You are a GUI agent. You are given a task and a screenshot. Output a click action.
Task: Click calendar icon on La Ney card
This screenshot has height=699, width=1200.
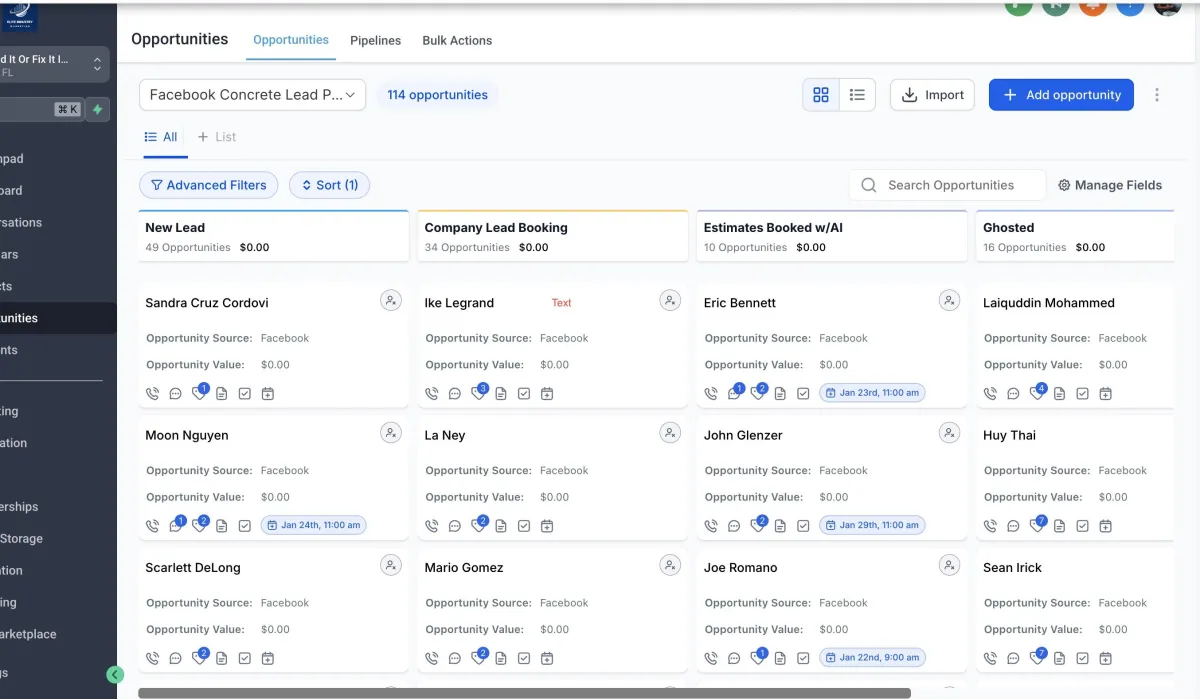(x=547, y=526)
